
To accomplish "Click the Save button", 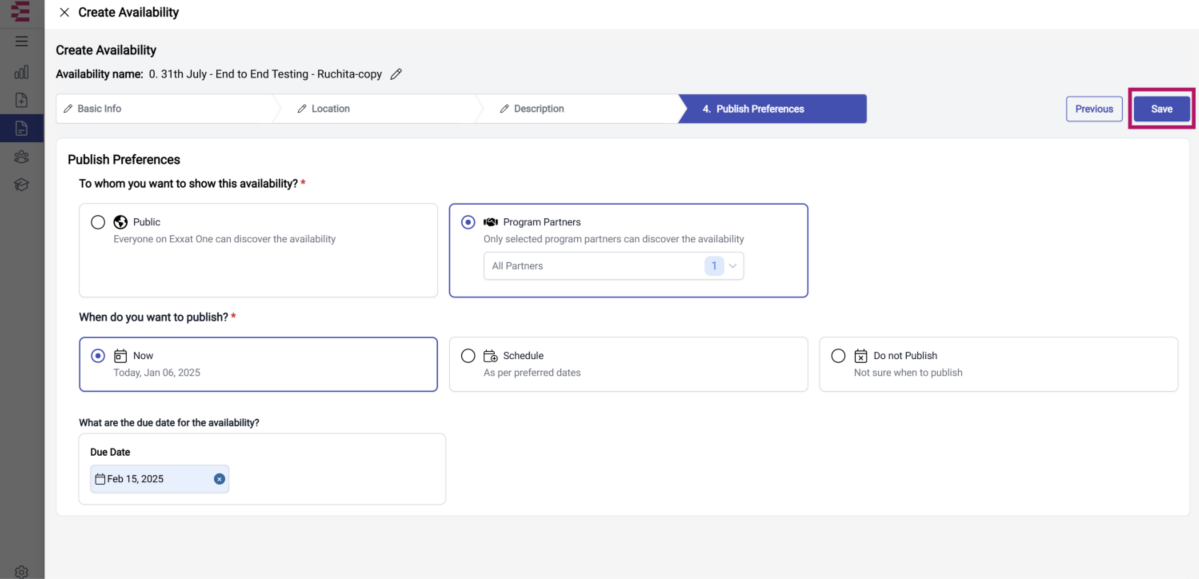I will [1162, 109].
